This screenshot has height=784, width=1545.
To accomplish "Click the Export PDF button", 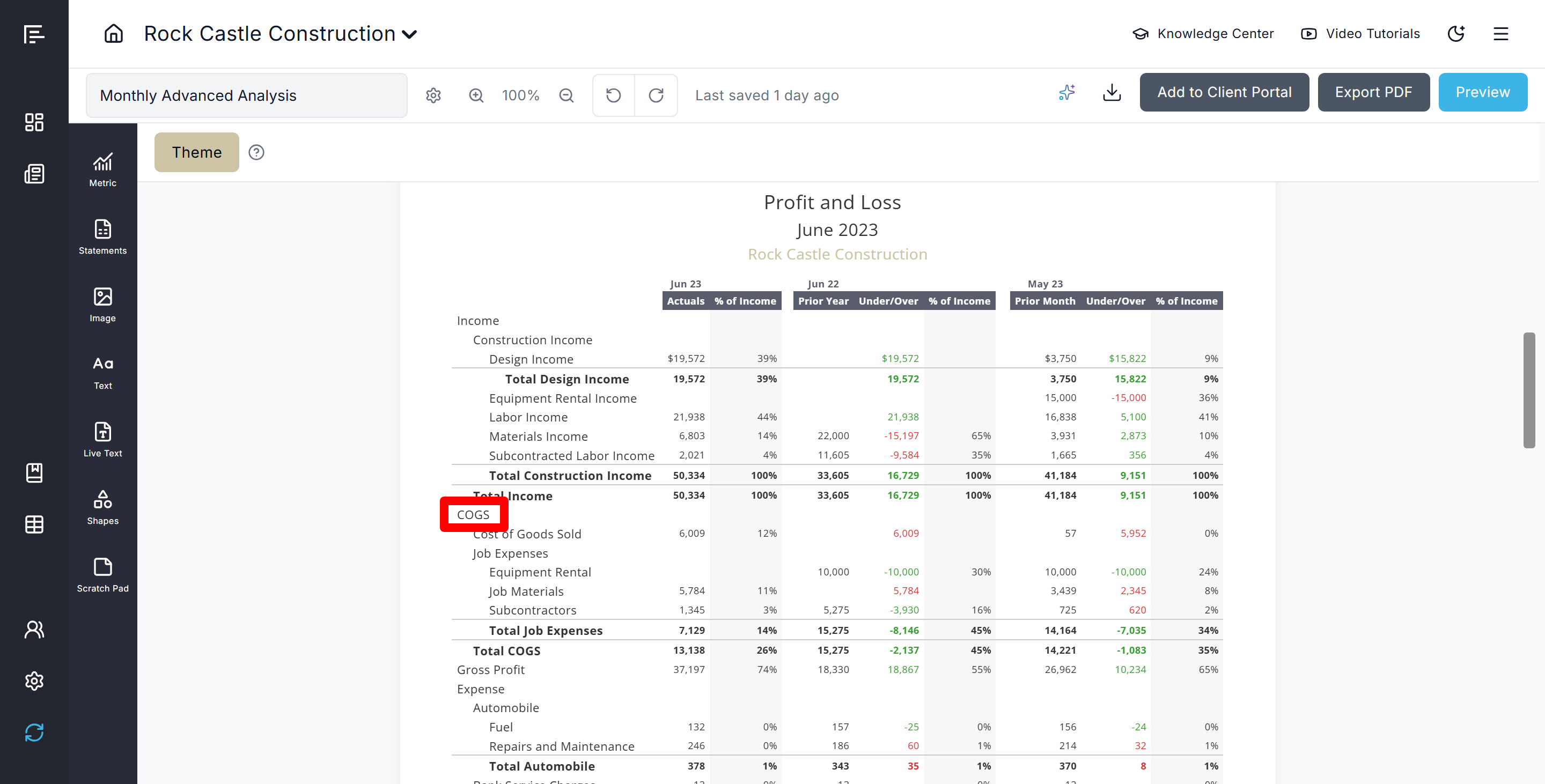I will pyautogui.click(x=1373, y=92).
